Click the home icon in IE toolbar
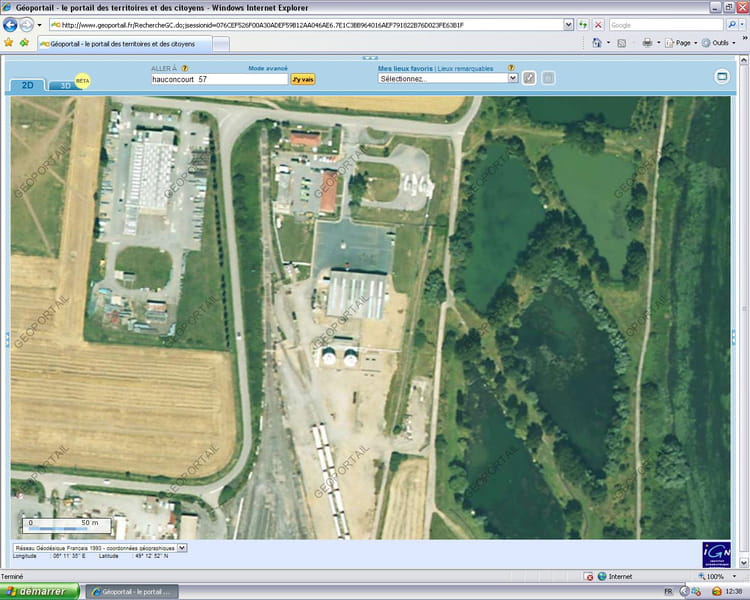750x600 pixels. [x=596, y=43]
